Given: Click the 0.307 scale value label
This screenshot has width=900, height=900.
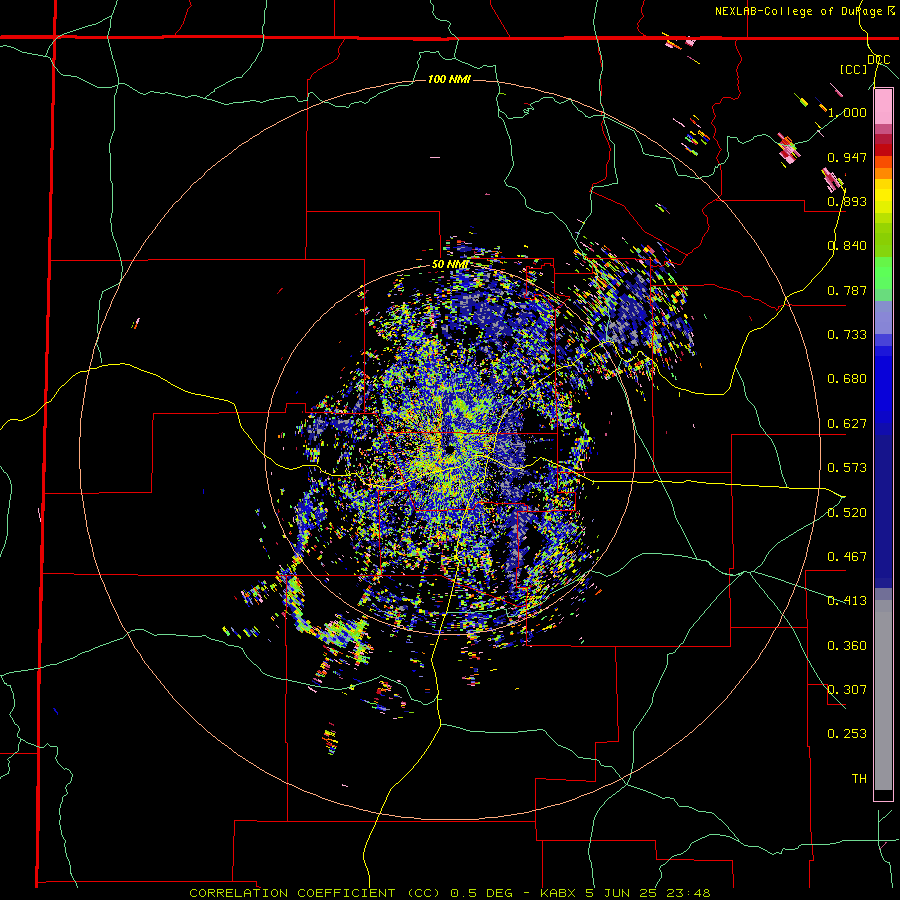Looking at the screenshot, I should click(847, 690).
